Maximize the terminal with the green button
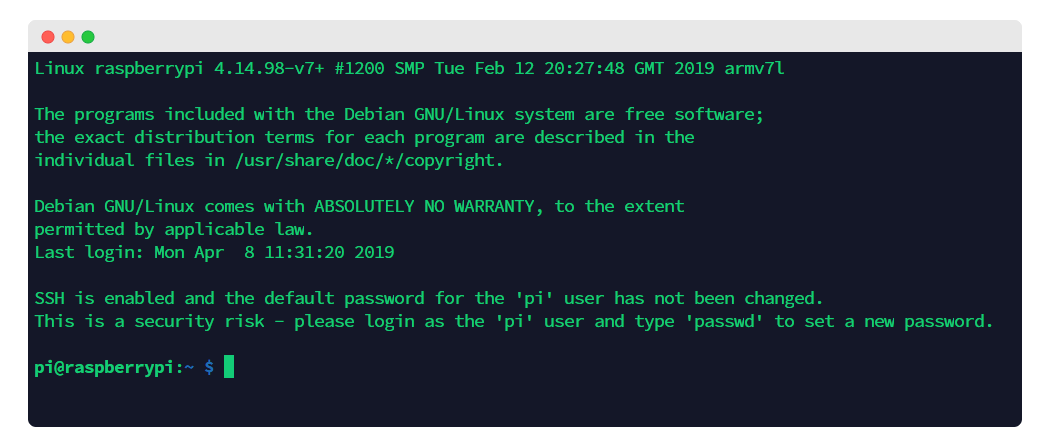This screenshot has width=1050, height=447. (88, 37)
